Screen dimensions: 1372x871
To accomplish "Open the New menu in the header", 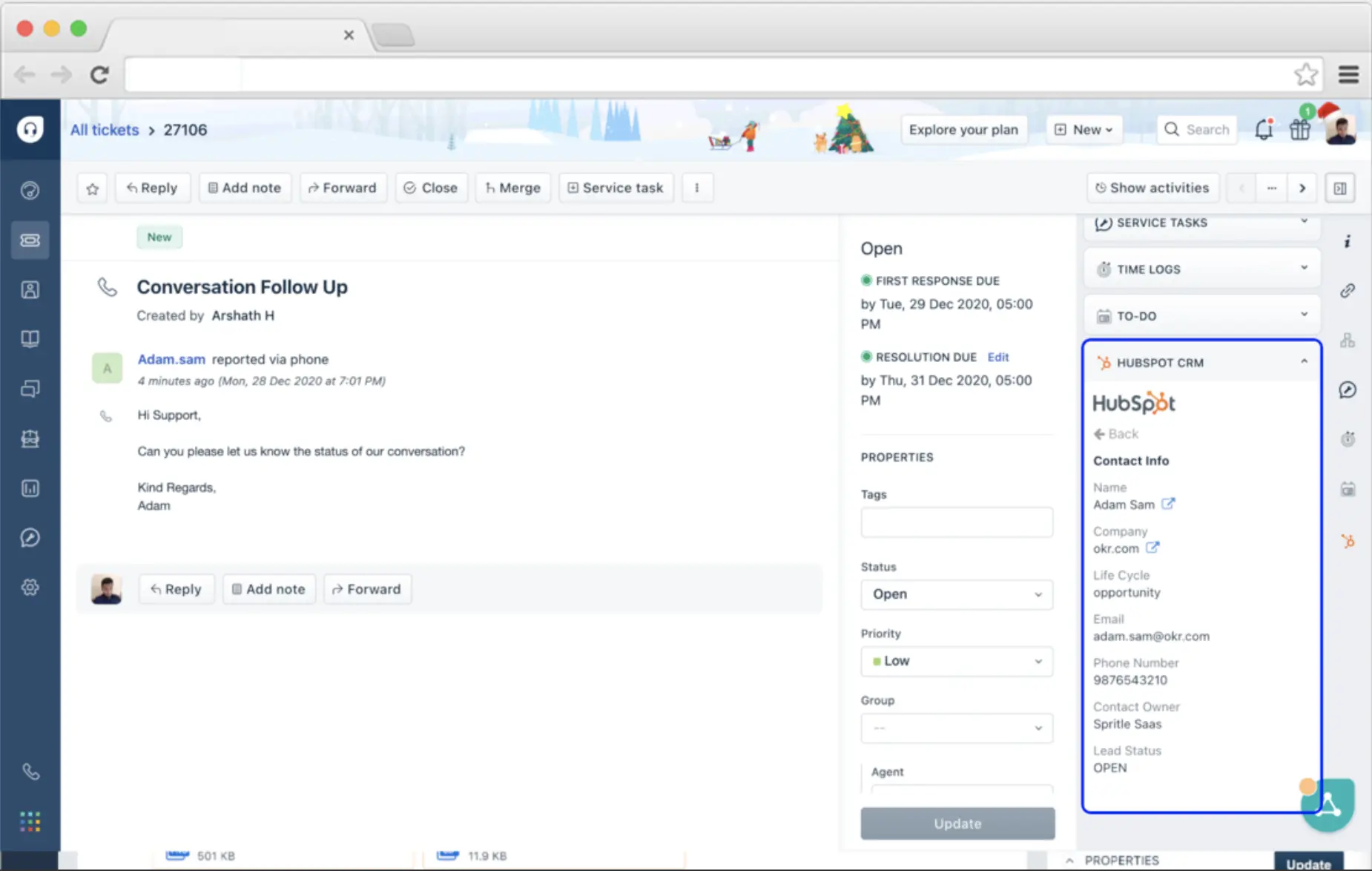I will (x=1083, y=129).
